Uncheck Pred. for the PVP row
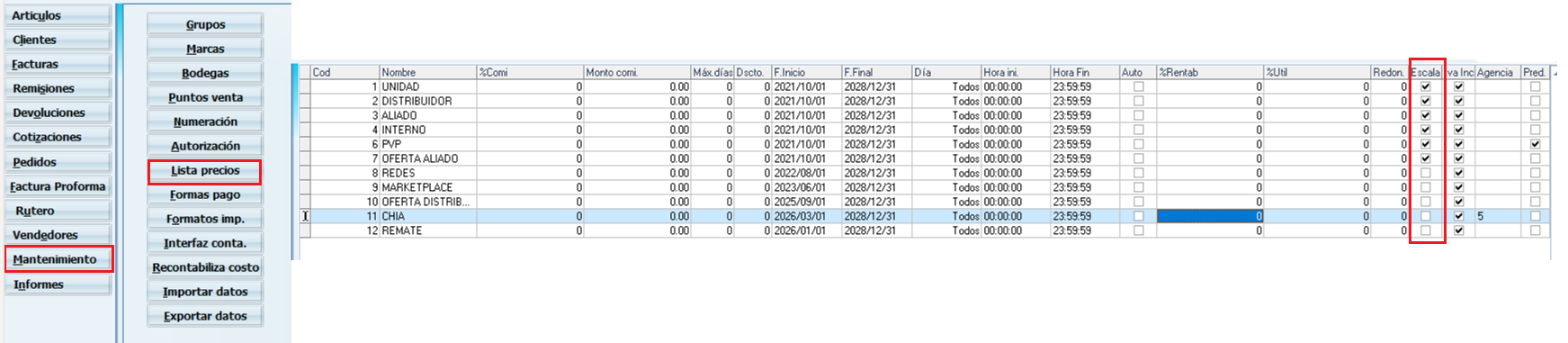The width and height of the screenshot is (1568, 343). point(1535,144)
